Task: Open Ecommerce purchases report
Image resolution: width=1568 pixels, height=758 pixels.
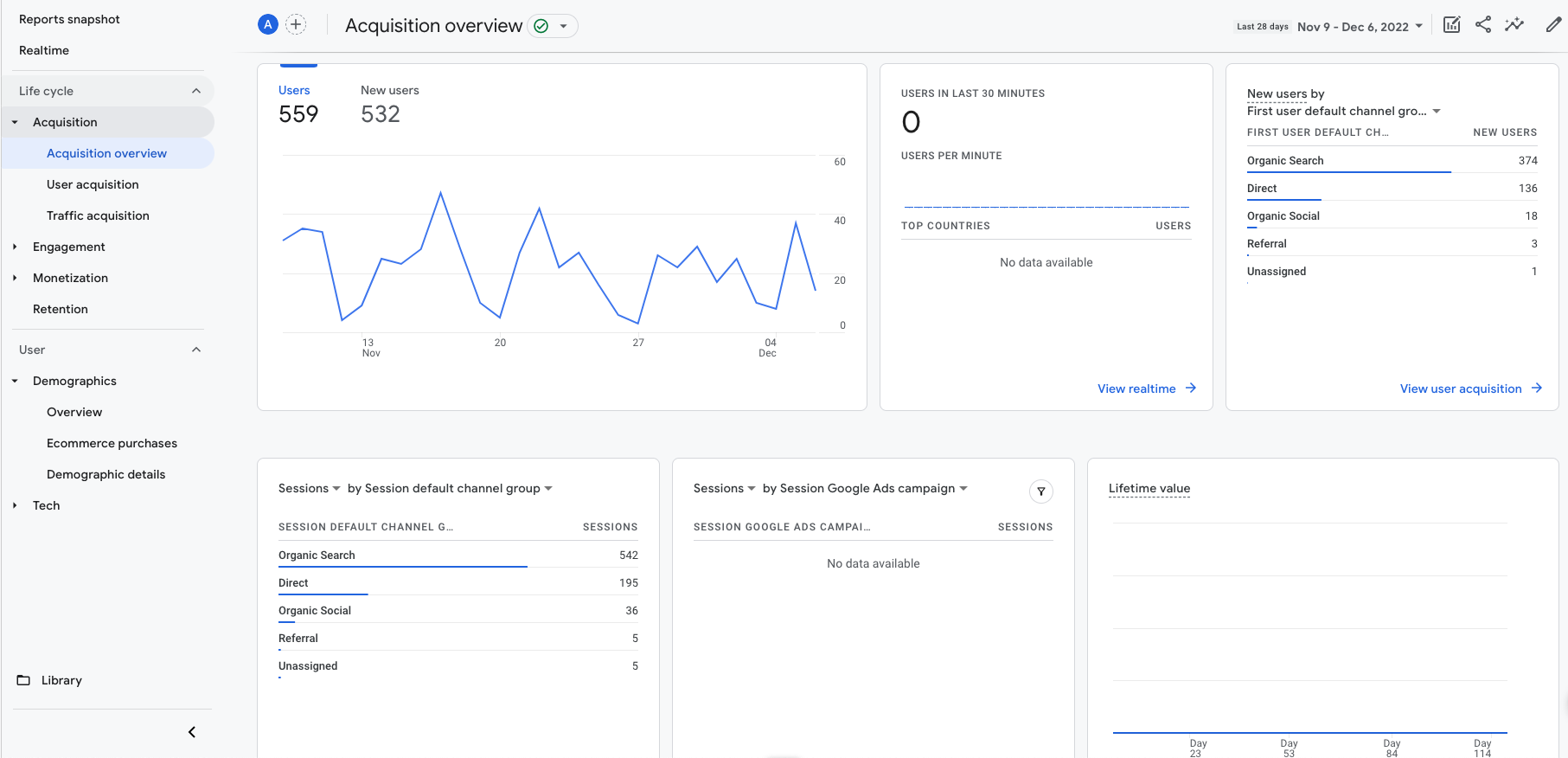Action: [x=112, y=443]
